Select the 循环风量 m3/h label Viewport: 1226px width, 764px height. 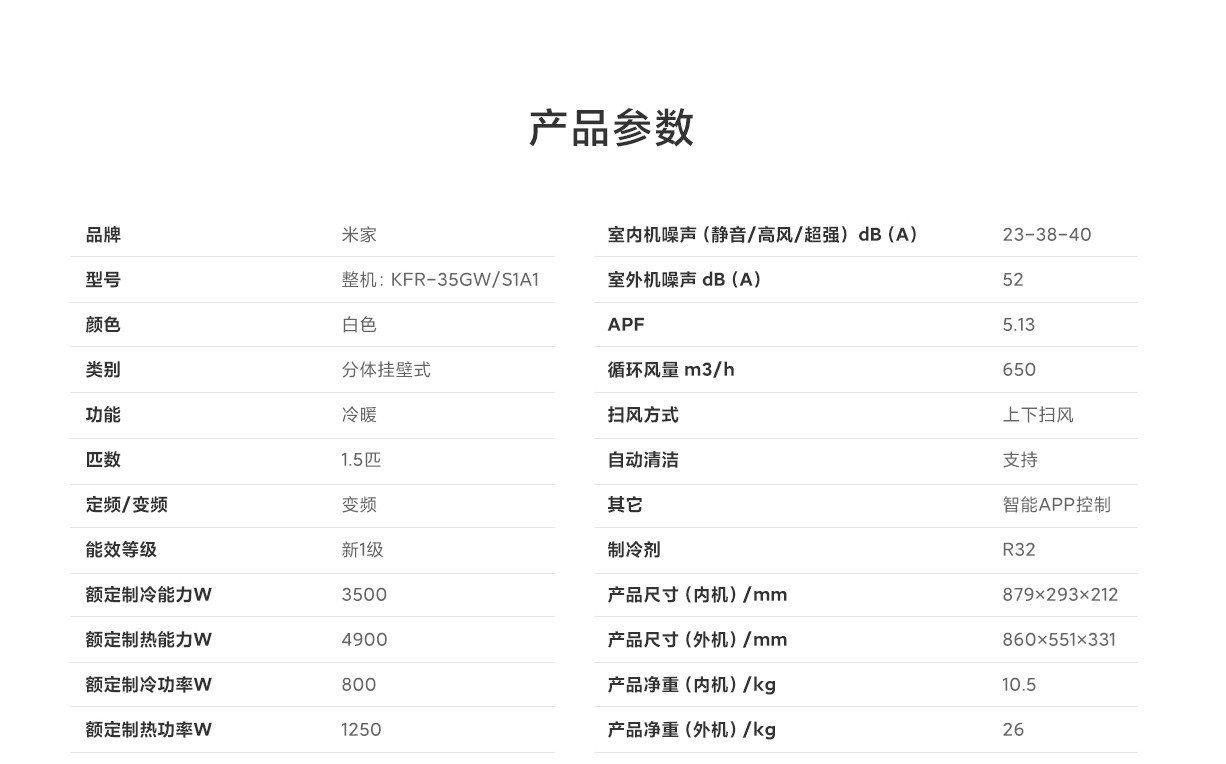point(671,370)
